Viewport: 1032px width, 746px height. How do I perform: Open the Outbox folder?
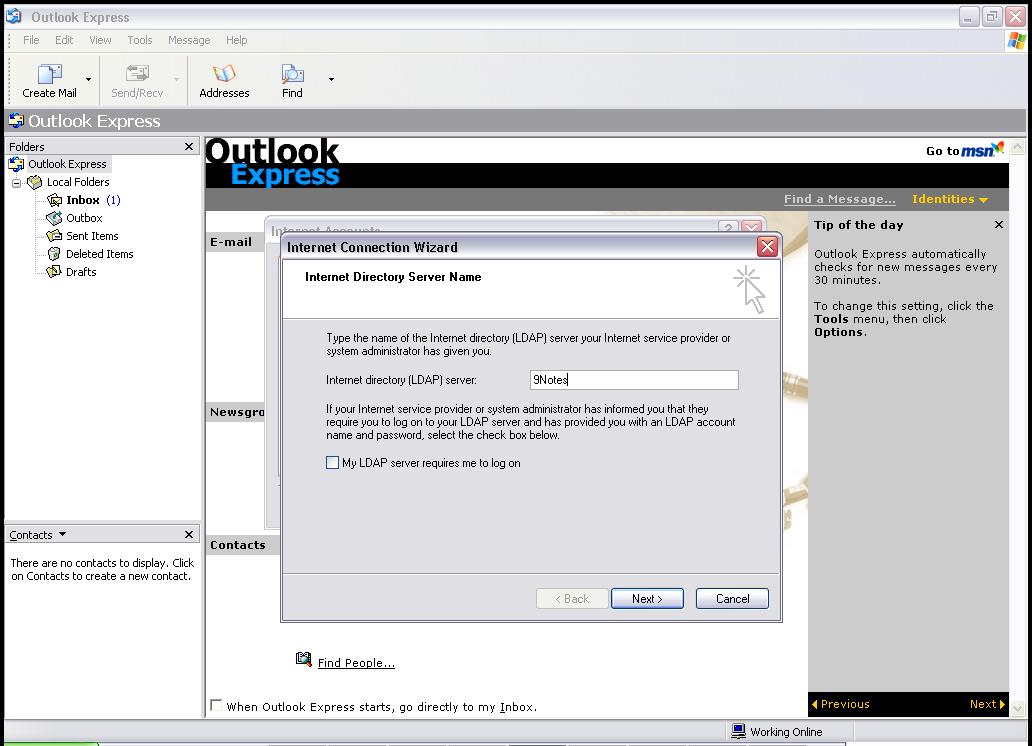[x=84, y=218]
